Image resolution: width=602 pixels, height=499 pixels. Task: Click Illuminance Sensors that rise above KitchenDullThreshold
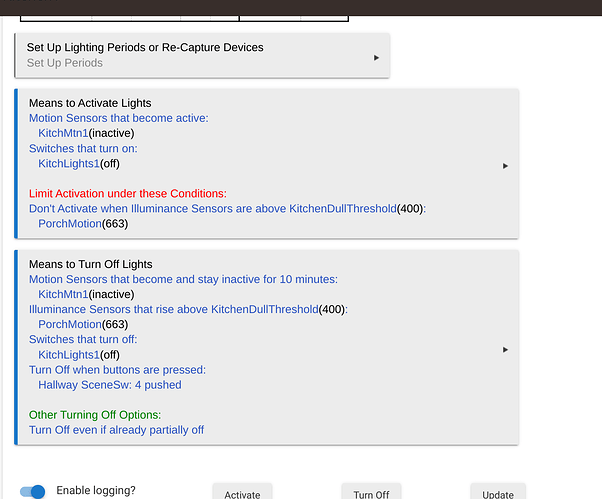point(188,309)
